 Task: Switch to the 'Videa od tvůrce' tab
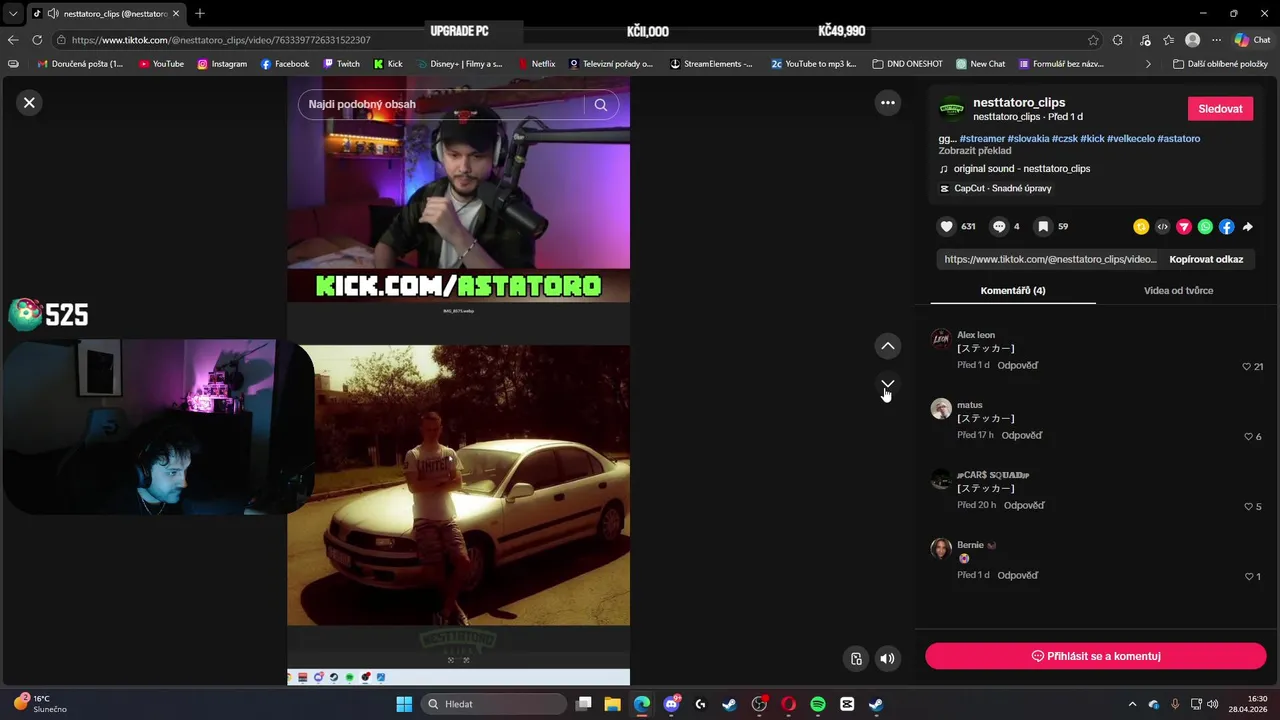1179,290
